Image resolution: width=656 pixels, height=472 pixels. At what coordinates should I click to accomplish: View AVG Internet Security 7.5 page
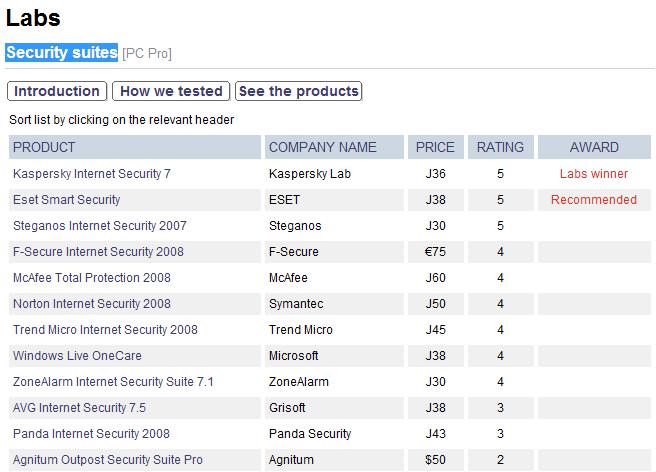(x=79, y=408)
